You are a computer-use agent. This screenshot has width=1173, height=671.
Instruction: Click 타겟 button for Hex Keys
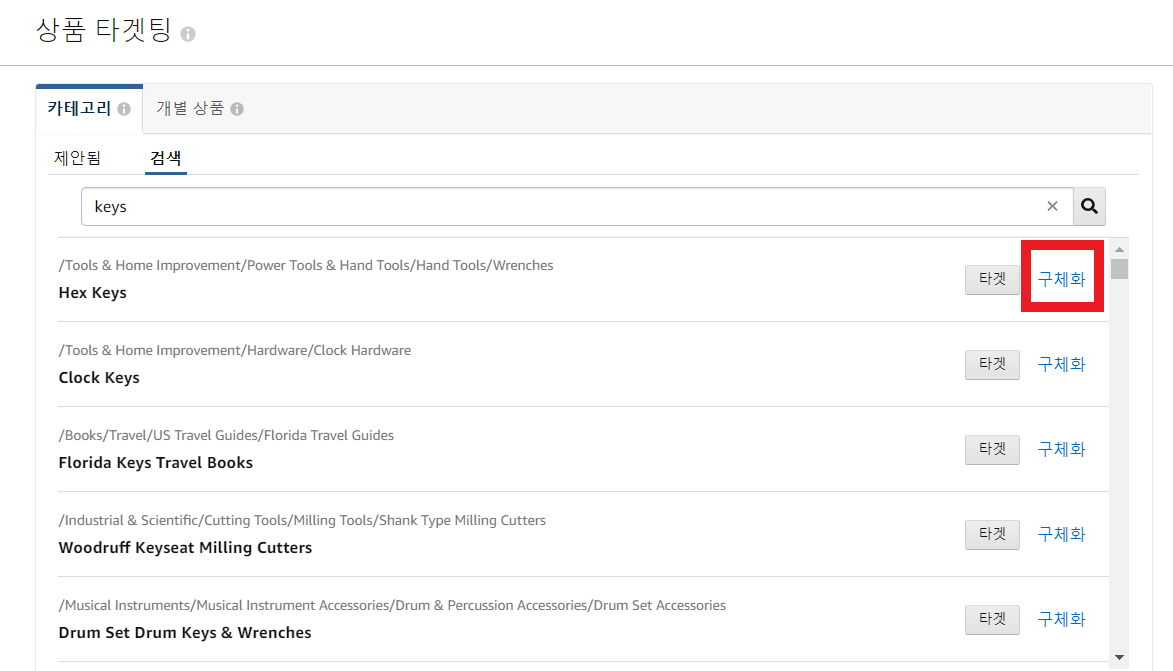[992, 280]
